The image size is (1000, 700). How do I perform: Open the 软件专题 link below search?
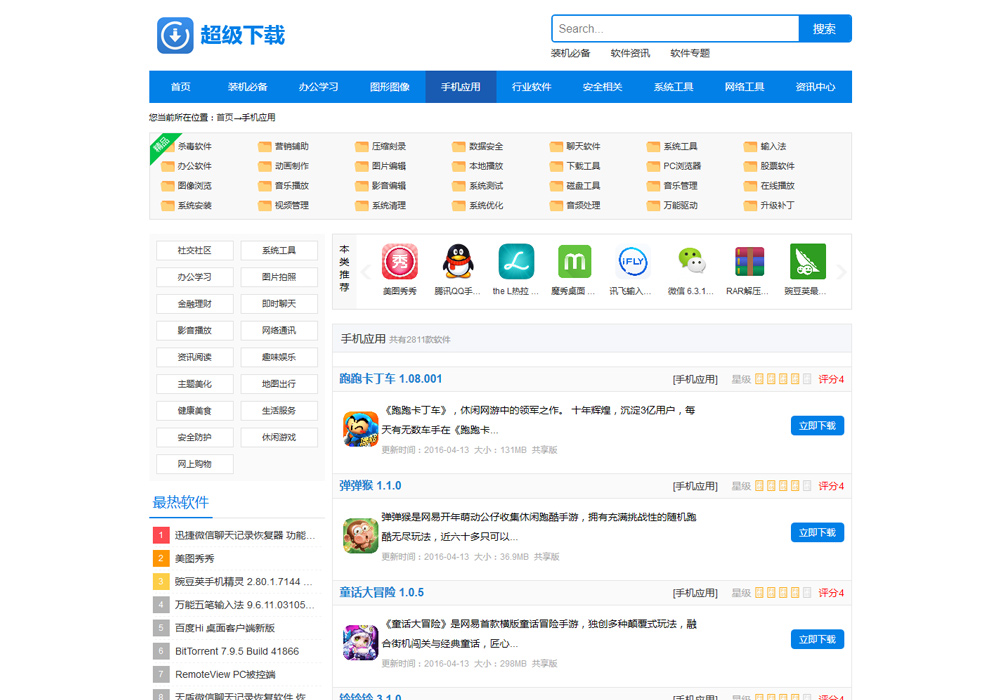click(690, 54)
